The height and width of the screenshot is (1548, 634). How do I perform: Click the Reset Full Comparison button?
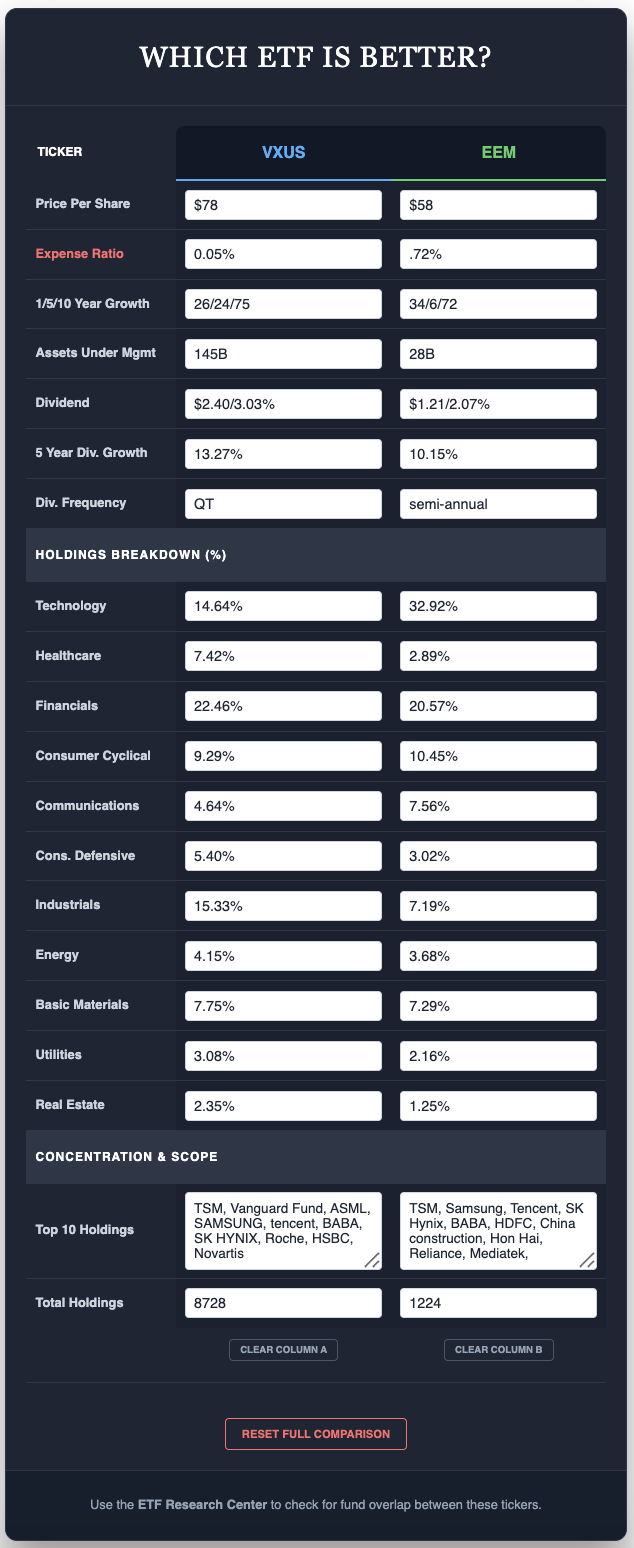316,1434
